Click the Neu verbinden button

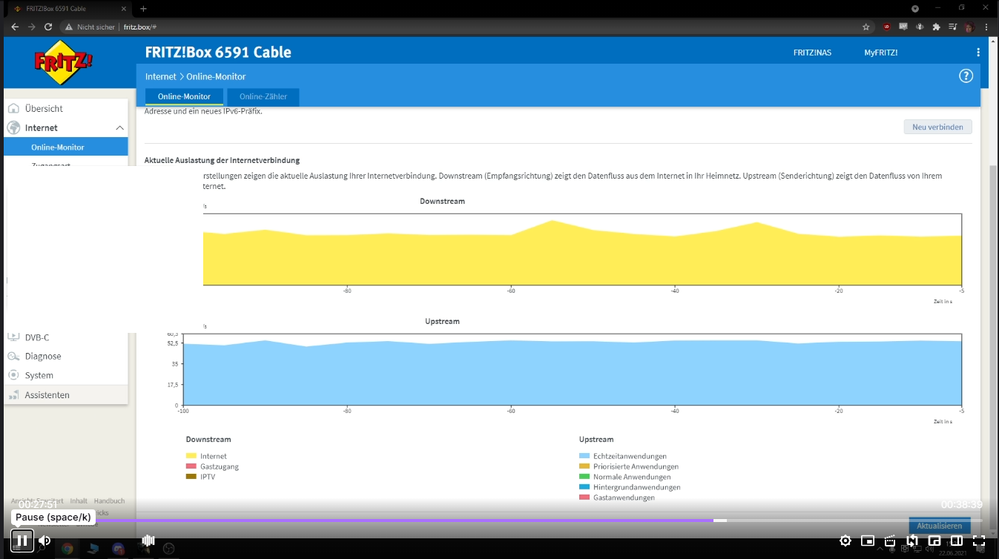tap(938, 127)
